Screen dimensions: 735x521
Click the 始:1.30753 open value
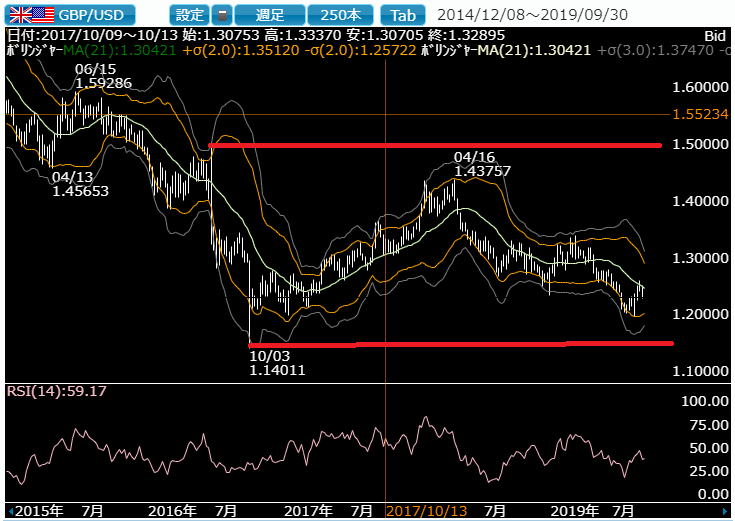click(x=221, y=36)
